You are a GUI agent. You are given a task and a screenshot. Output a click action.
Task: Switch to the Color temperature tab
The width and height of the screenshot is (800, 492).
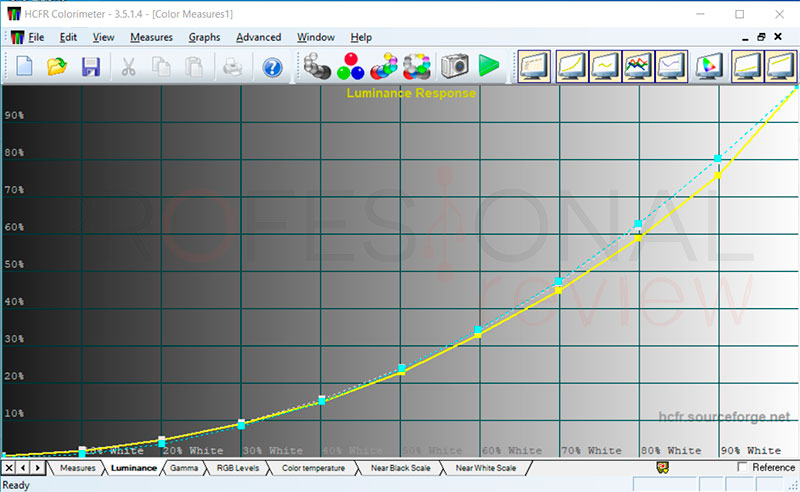point(313,468)
